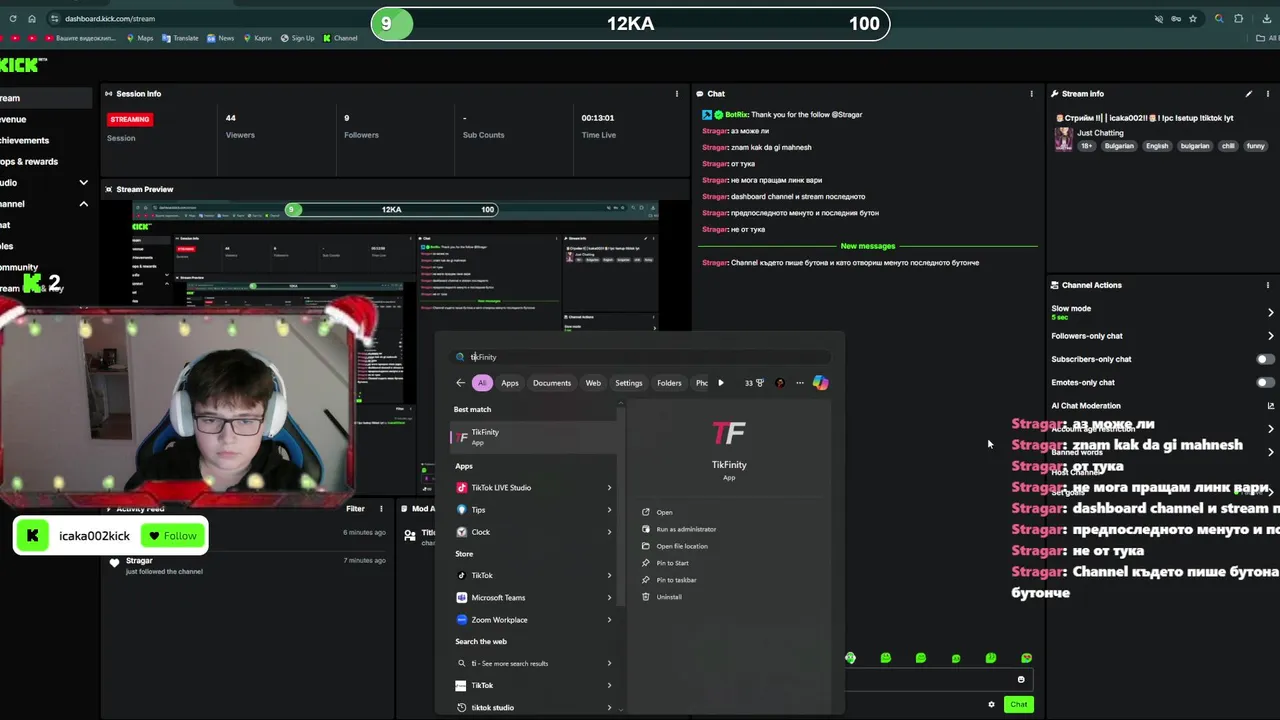This screenshot has height=720, width=1280.
Task: Edit stream info with the pencil icon
Action: [1248, 93]
